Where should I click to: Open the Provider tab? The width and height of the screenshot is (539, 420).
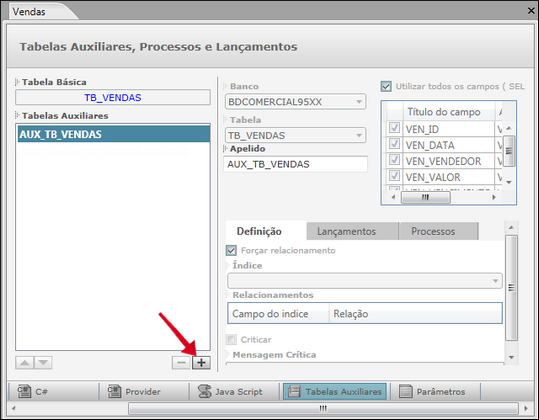click(143, 391)
